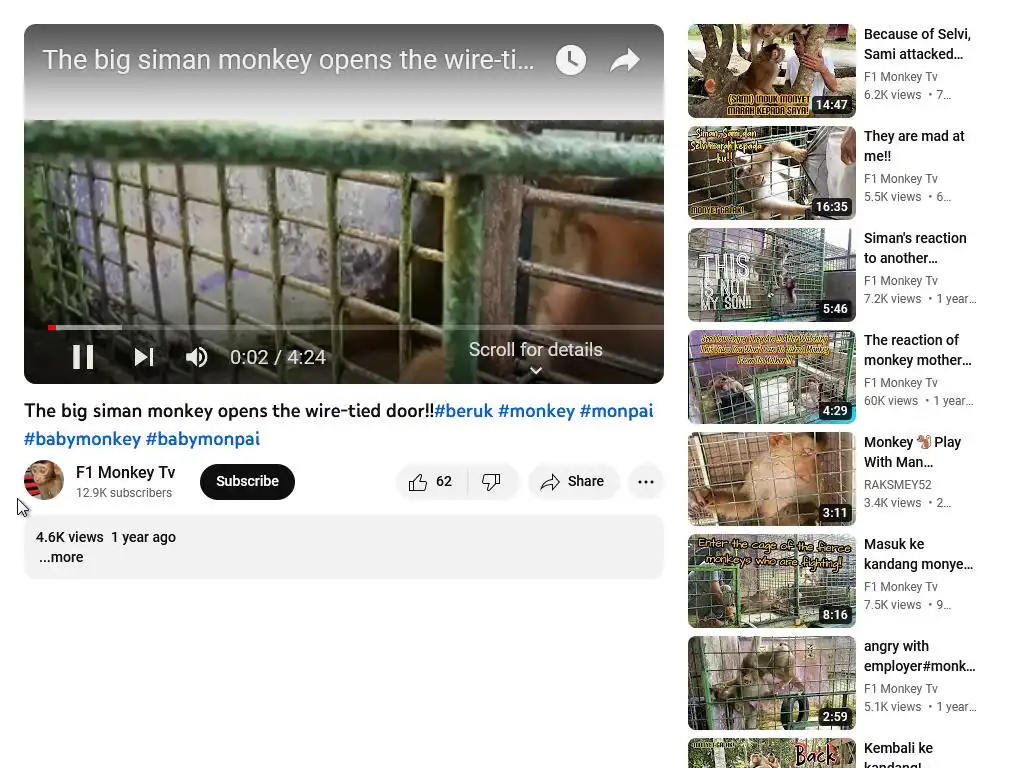Dislike the video with thumbs-down icon
Screen dimensions: 1024x768
tap(492, 482)
